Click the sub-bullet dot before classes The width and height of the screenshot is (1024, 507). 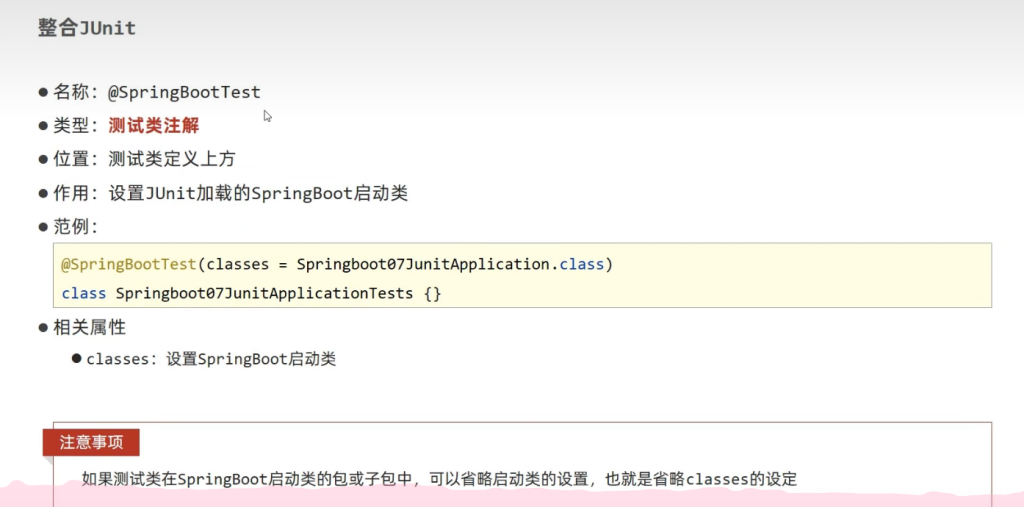click(x=76, y=359)
